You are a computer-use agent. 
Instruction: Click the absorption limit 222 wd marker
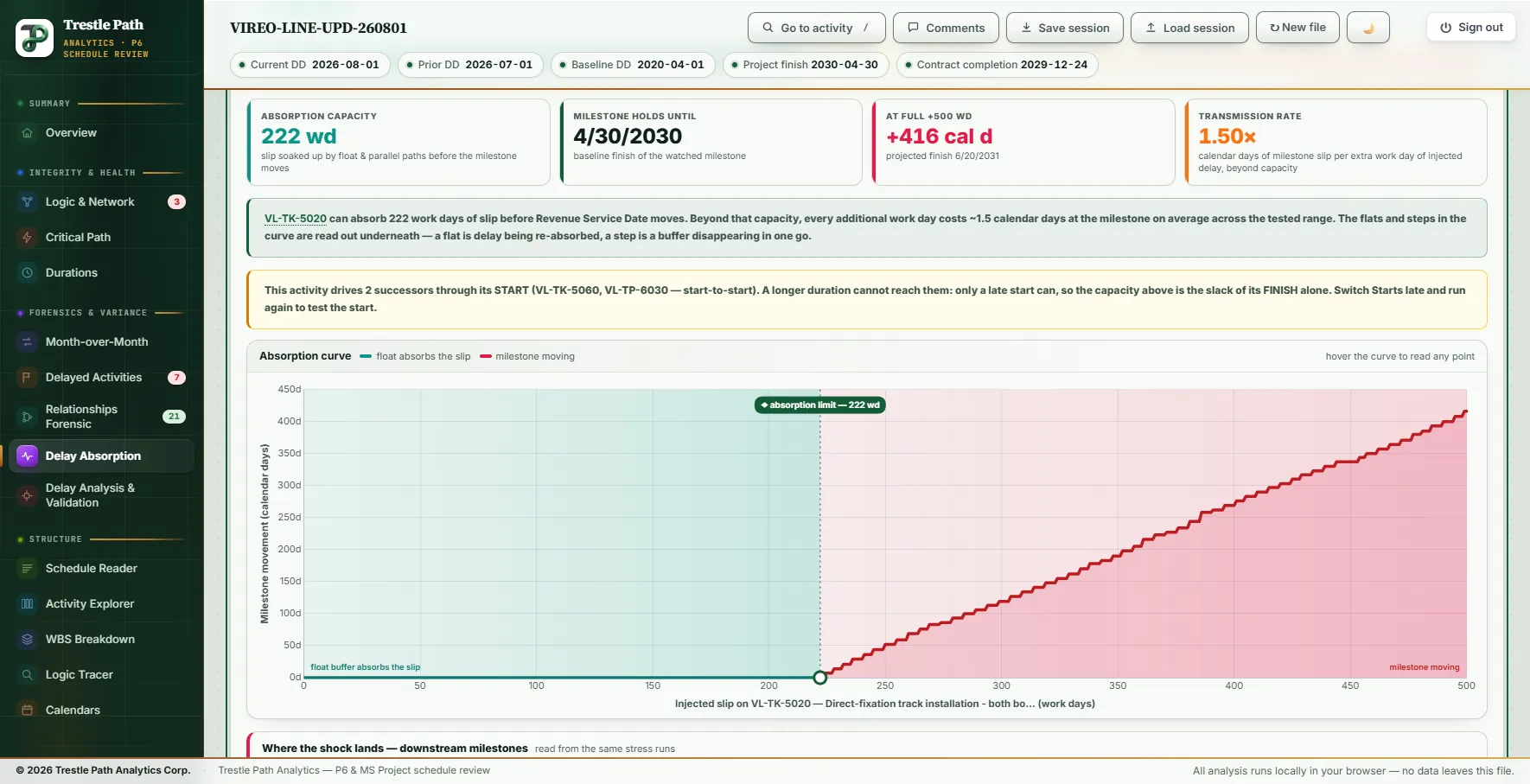pos(819,405)
